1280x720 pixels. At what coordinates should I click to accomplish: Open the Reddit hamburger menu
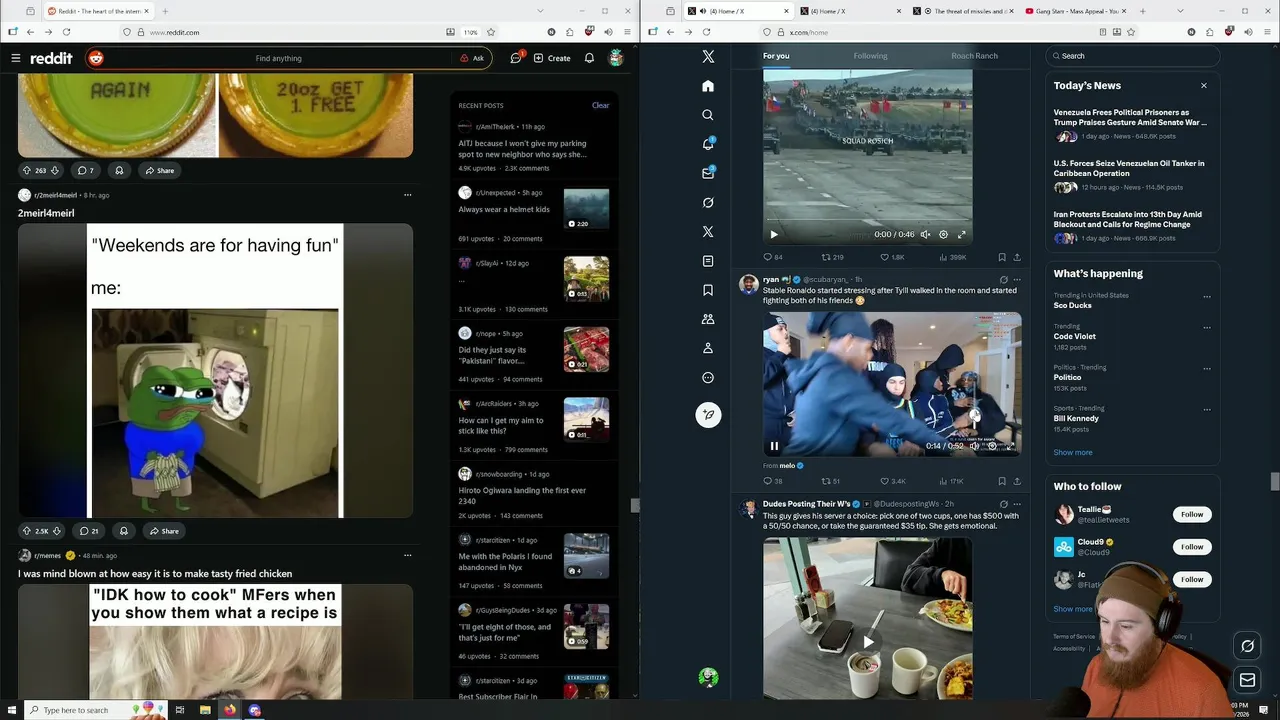(16, 58)
